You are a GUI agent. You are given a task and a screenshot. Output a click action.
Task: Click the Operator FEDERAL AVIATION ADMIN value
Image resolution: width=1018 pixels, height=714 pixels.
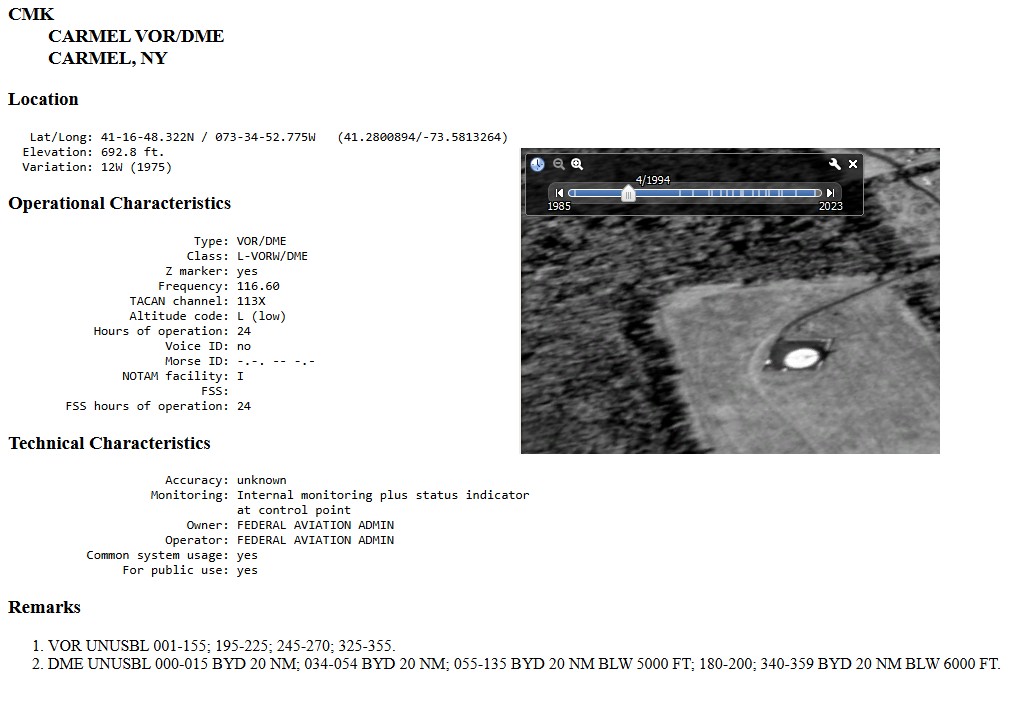tap(315, 539)
